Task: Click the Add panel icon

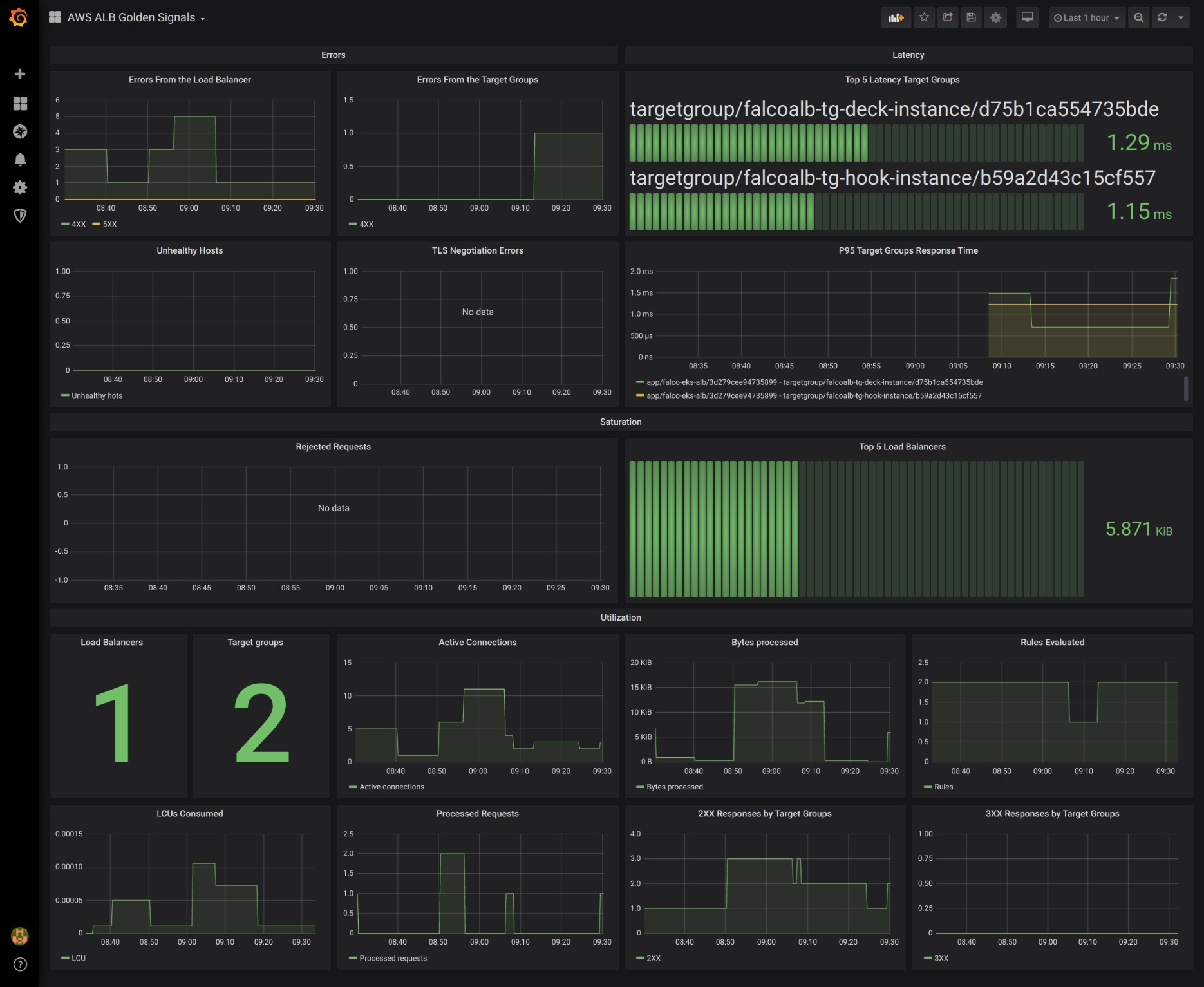Action: [896, 18]
